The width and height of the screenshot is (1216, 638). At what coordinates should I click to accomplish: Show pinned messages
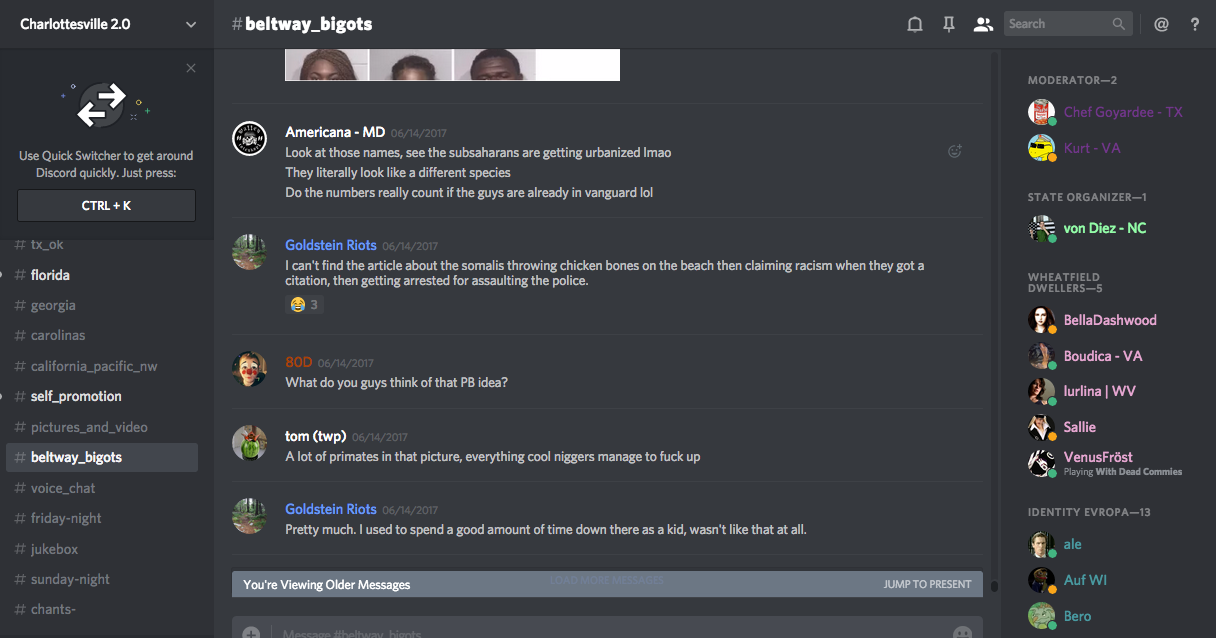point(949,25)
